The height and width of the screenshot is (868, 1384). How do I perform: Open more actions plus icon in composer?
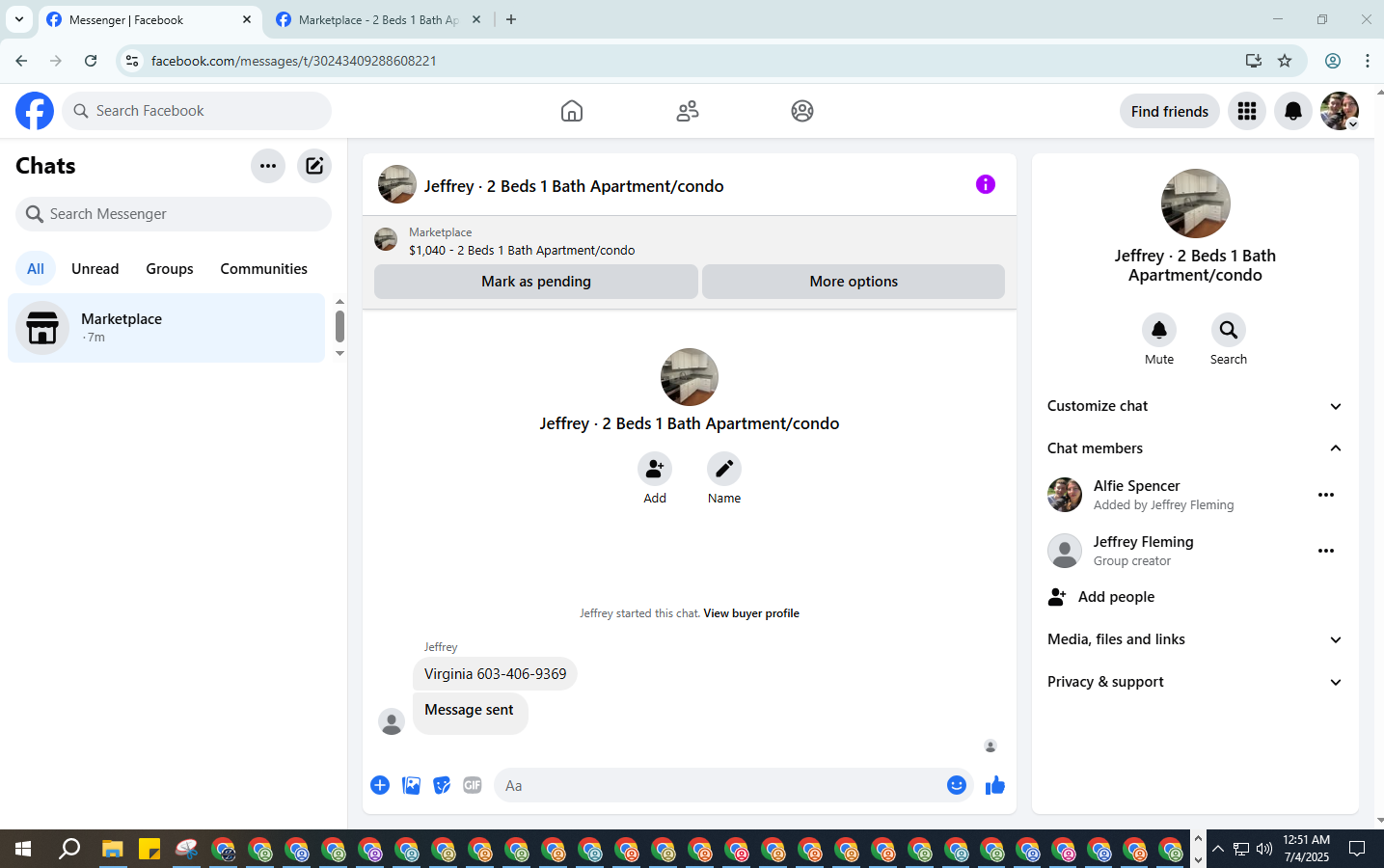coord(380,785)
